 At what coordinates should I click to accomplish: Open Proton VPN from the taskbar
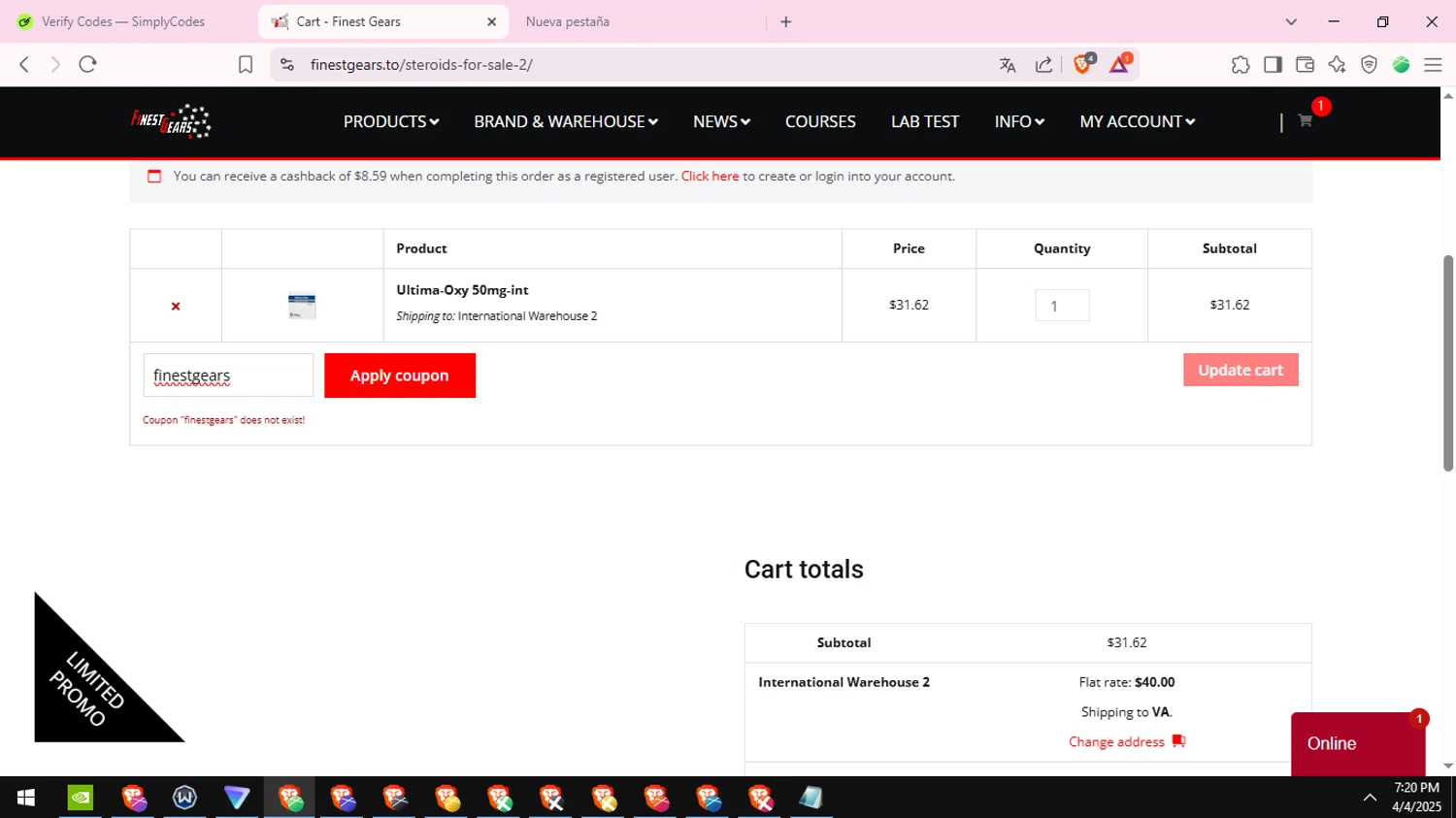[x=237, y=798]
